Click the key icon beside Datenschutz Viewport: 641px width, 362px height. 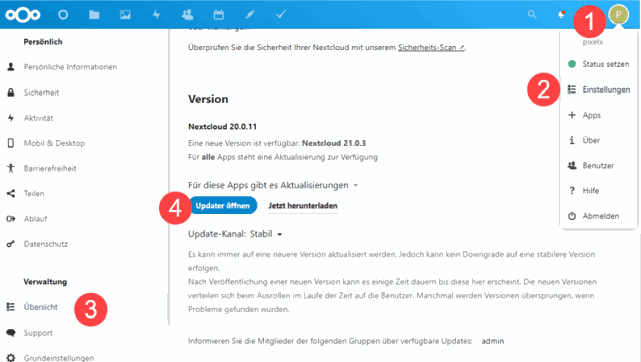(x=11, y=244)
